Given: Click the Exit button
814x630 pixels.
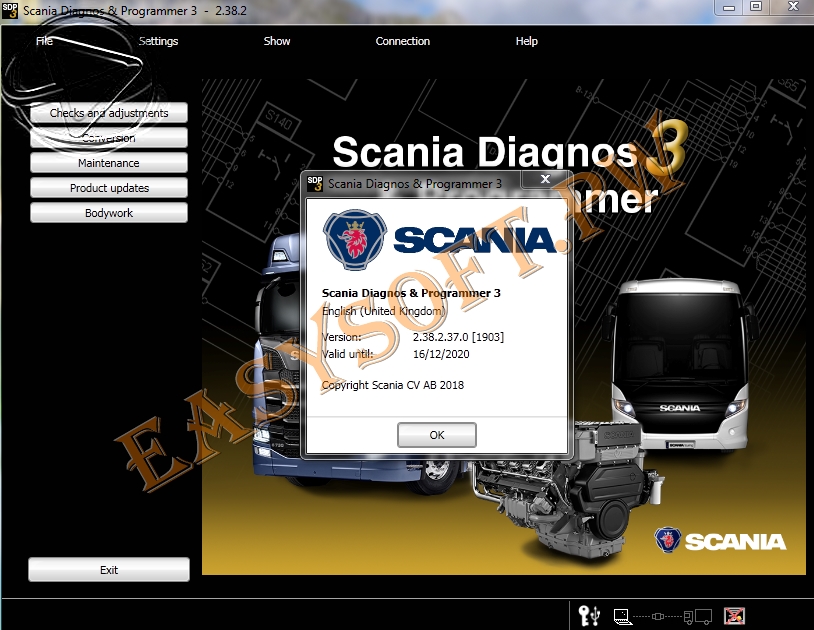Looking at the screenshot, I should coord(109,570).
